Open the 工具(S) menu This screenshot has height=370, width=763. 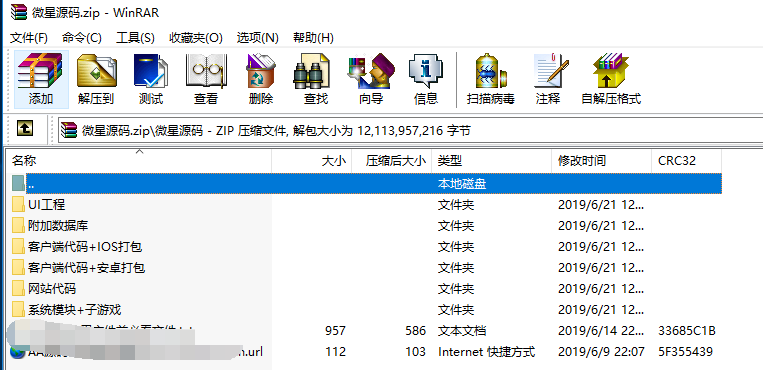pyautogui.click(x=135, y=37)
